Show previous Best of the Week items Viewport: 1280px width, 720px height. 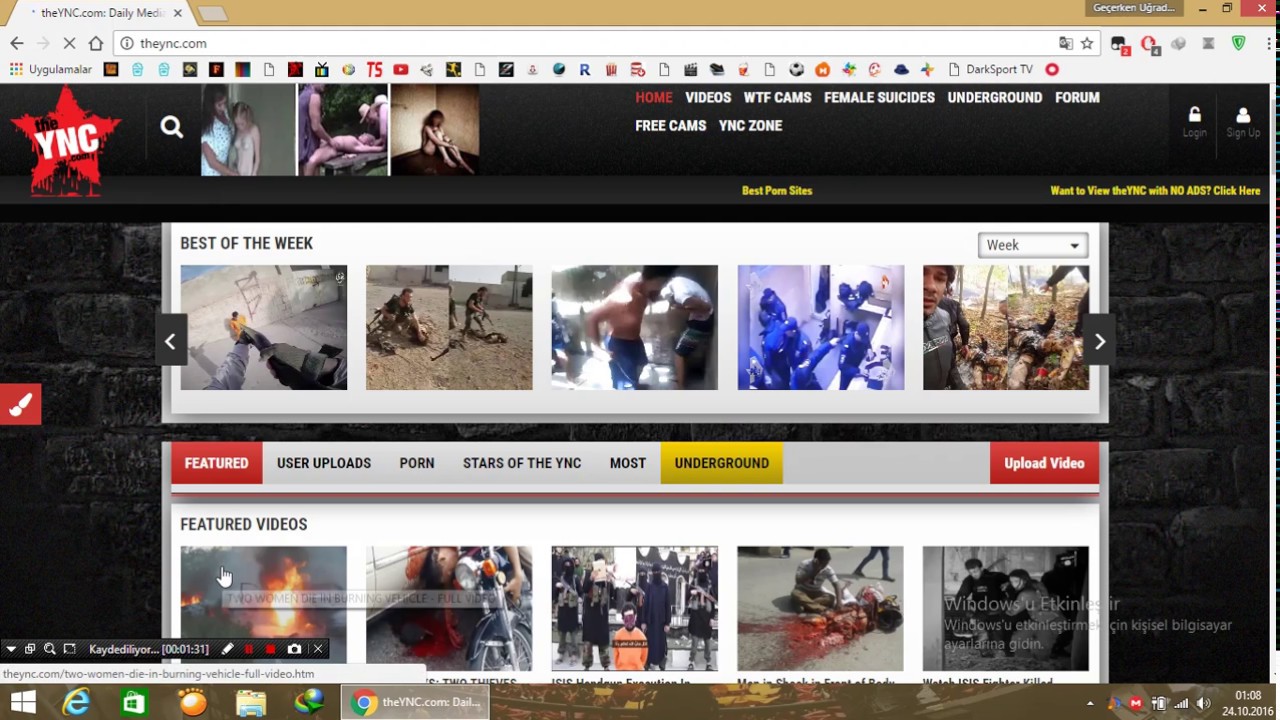point(170,342)
